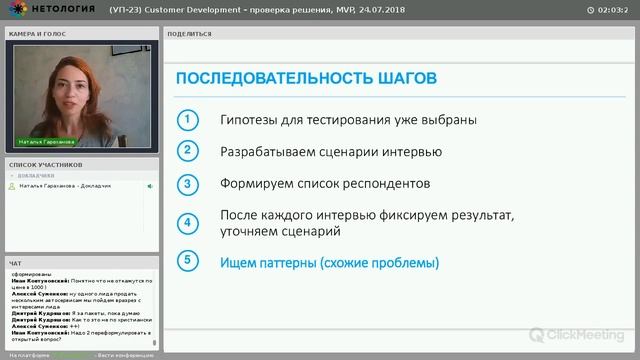The width and height of the screenshot is (640, 360).
Task: Click the chat message mentioning 1000
Action: coord(82,284)
